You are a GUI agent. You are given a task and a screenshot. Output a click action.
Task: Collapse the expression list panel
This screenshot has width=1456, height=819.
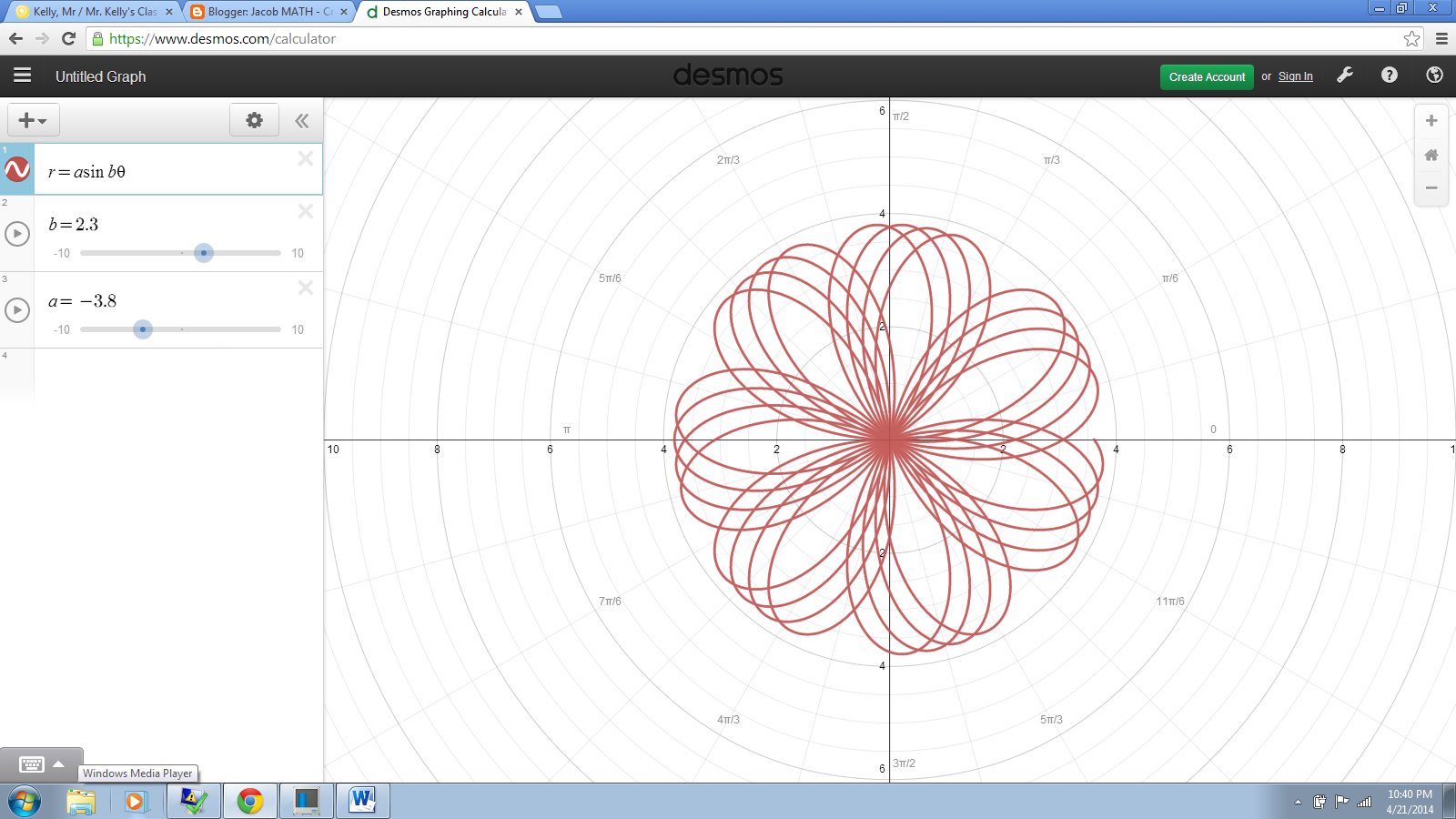300,120
